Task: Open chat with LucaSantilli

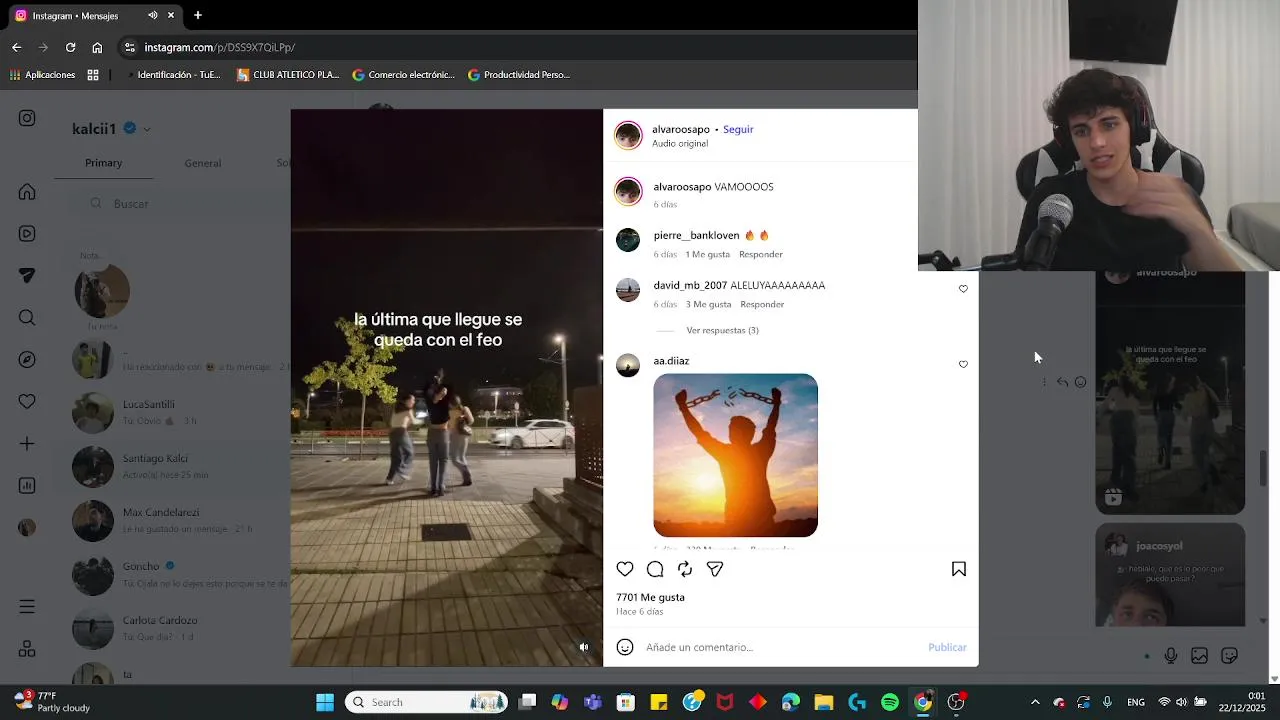Action: (180, 412)
